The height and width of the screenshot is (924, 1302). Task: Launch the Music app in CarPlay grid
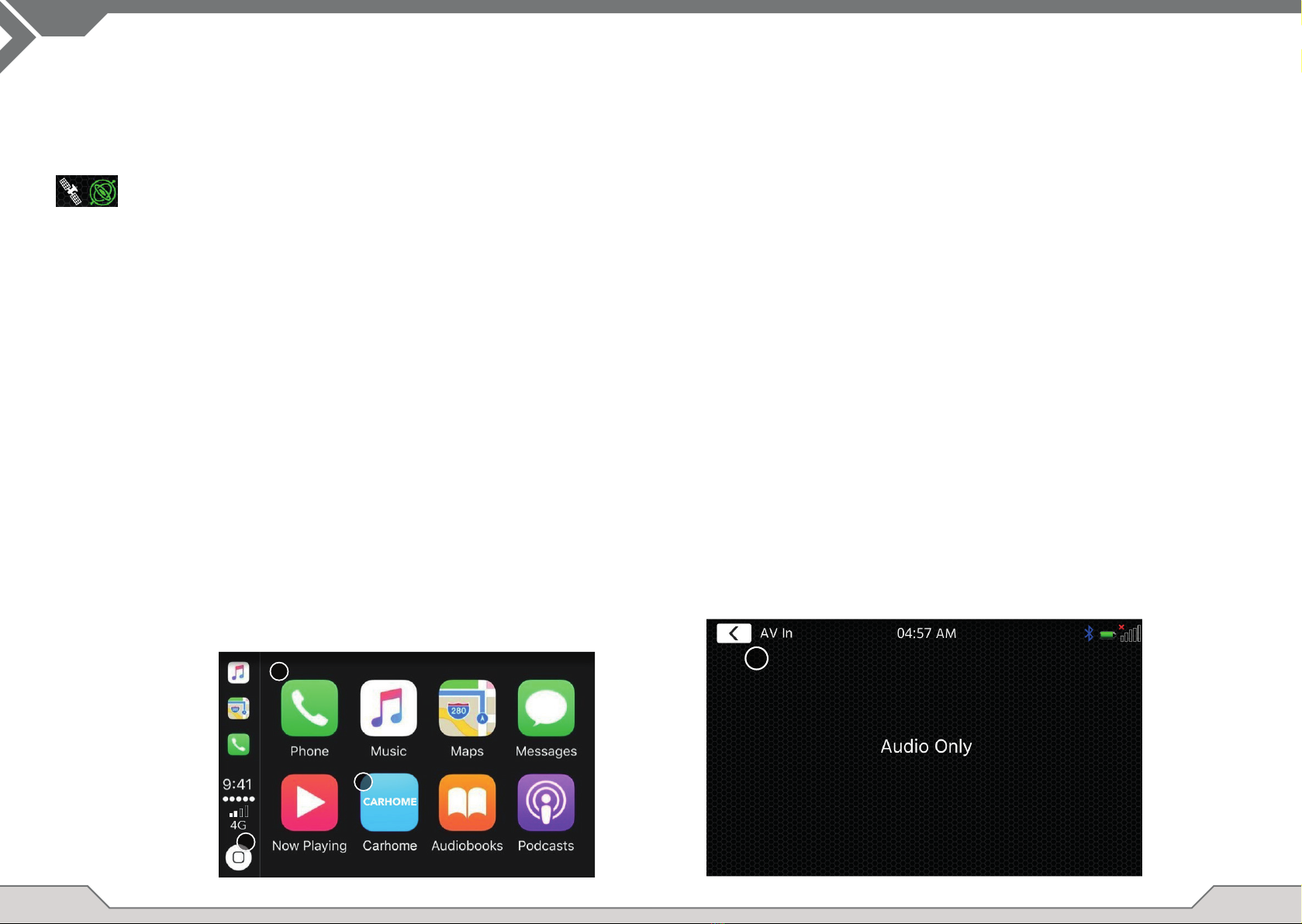(x=389, y=708)
